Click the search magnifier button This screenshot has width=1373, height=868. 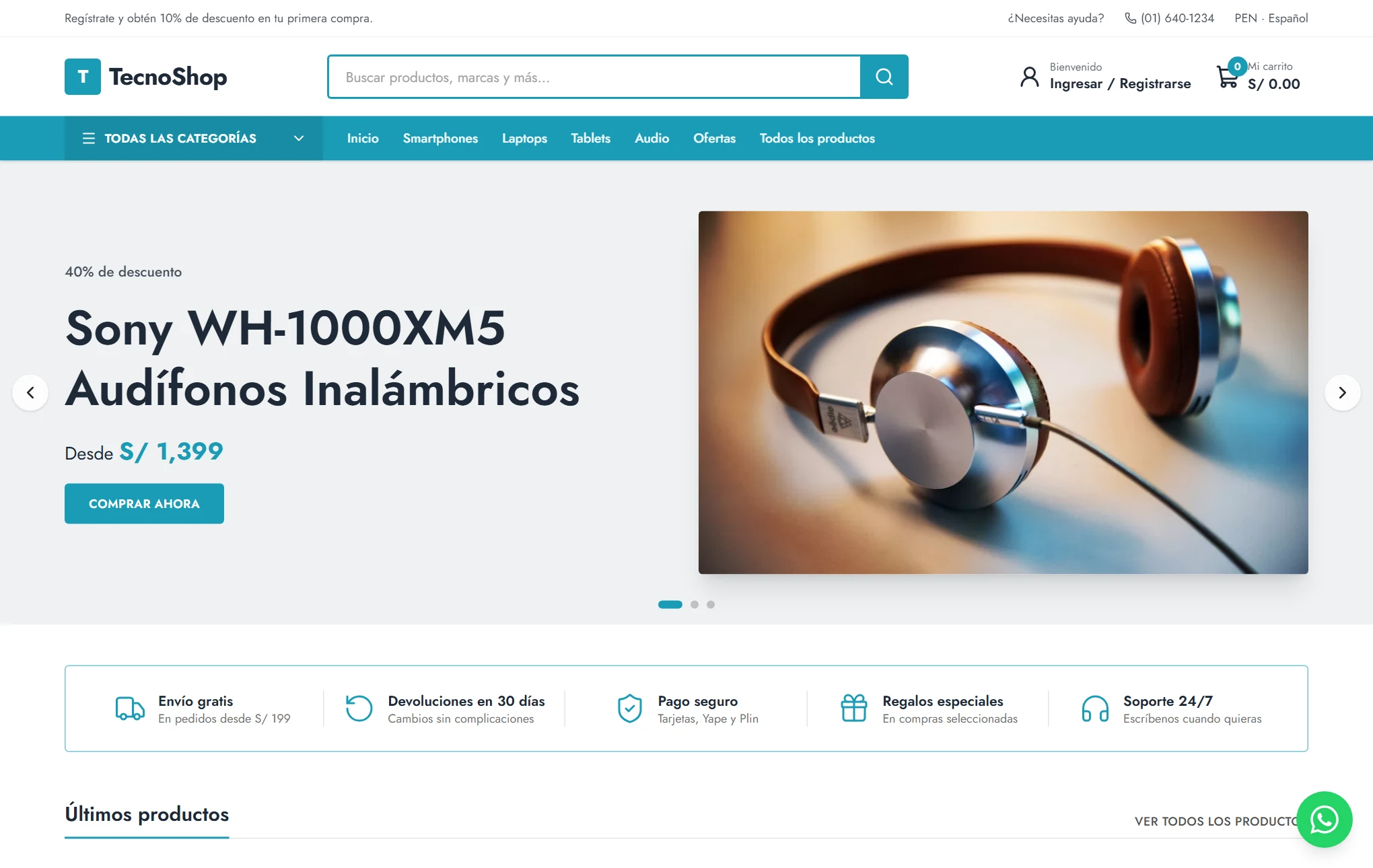pyautogui.click(x=884, y=77)
